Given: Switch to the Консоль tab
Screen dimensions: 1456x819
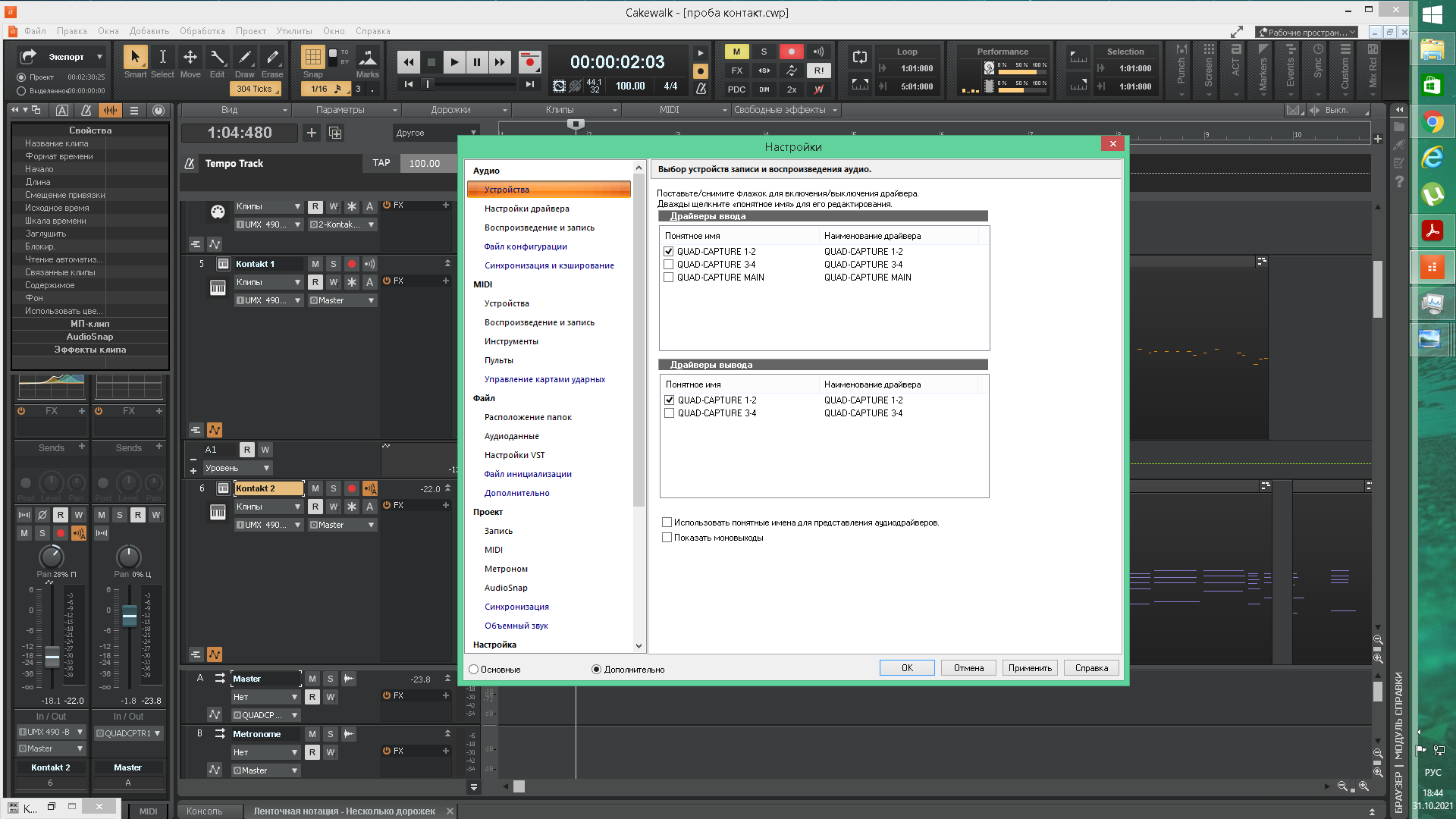Looking at the screenshot, I should tap(205, 811).
